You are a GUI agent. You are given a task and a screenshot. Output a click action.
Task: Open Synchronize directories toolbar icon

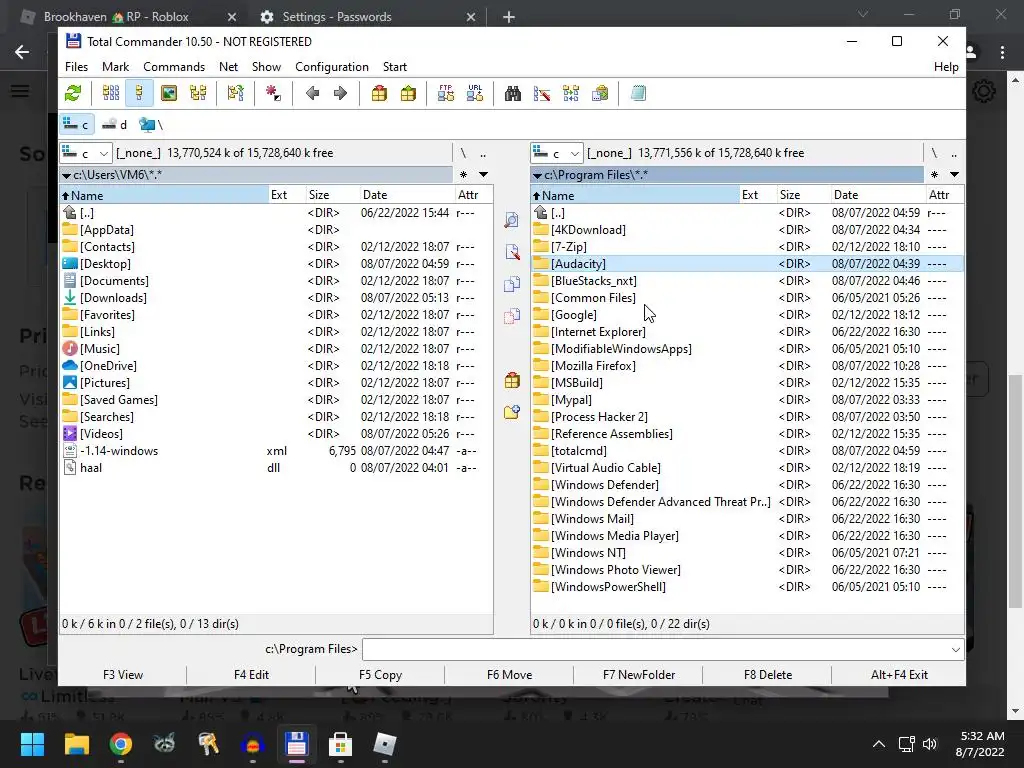pos(571,93)
